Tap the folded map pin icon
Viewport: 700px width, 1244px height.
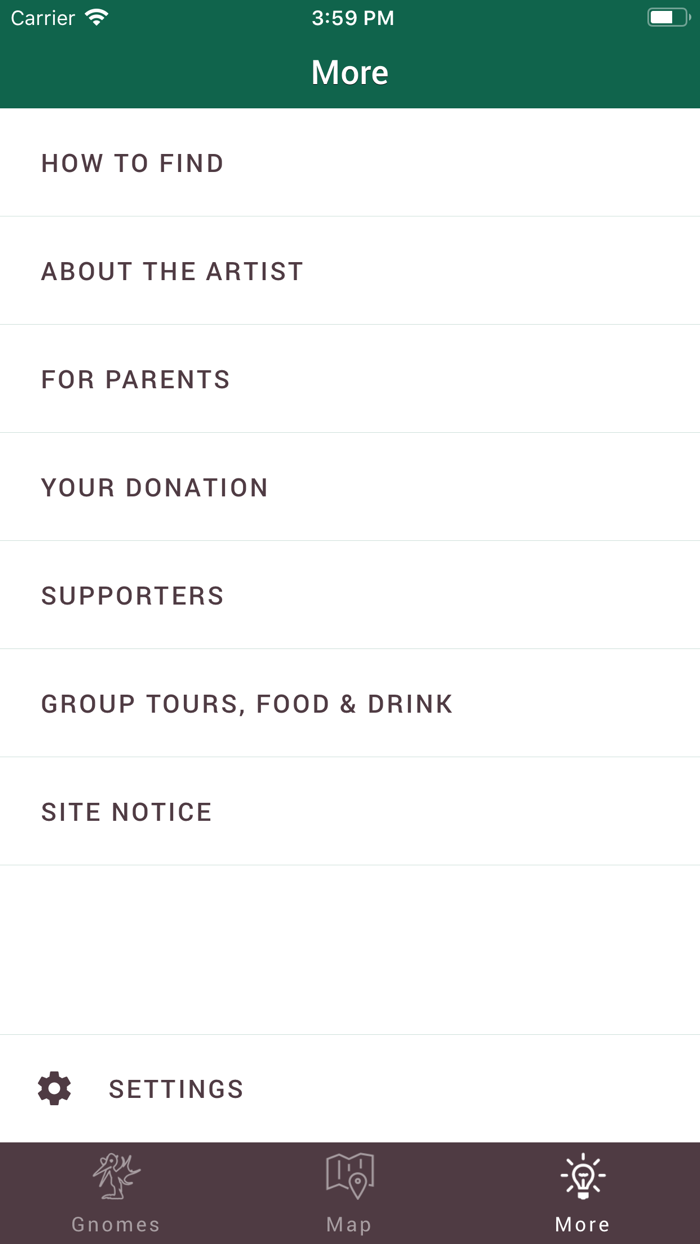point(349,1176)
